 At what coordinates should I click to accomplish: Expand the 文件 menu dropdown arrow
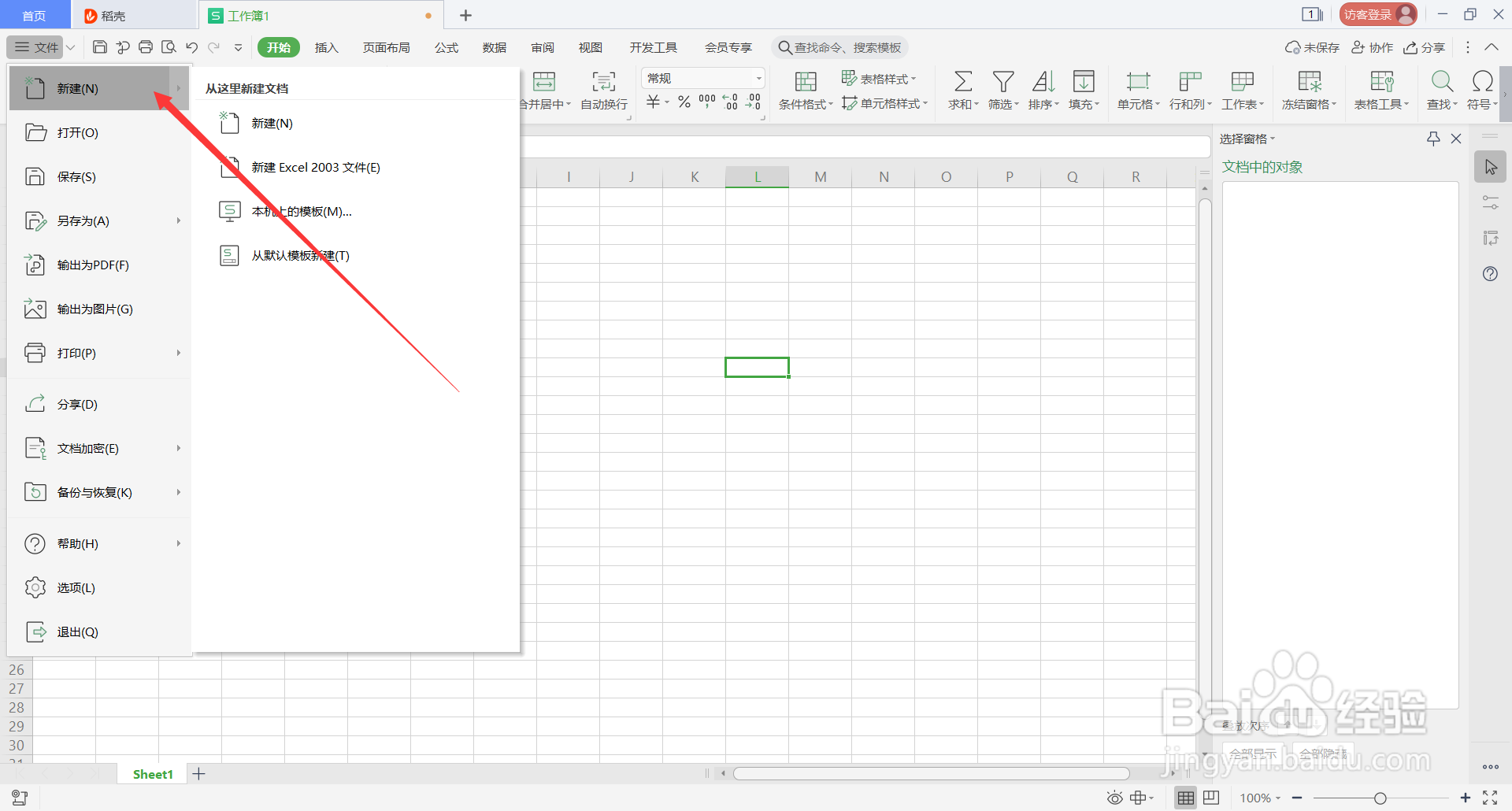pos(70,47)
